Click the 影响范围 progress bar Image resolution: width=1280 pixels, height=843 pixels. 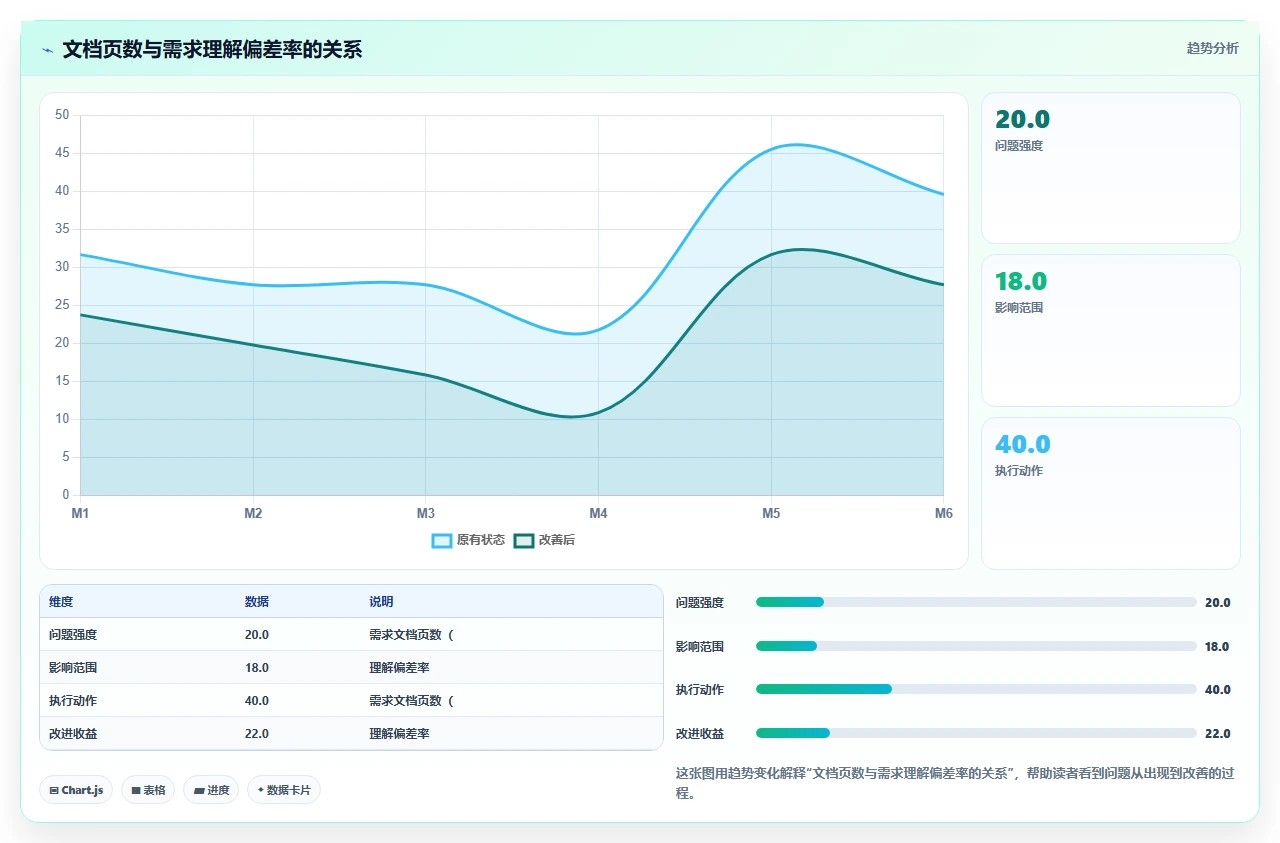click(x=976, y=646)
